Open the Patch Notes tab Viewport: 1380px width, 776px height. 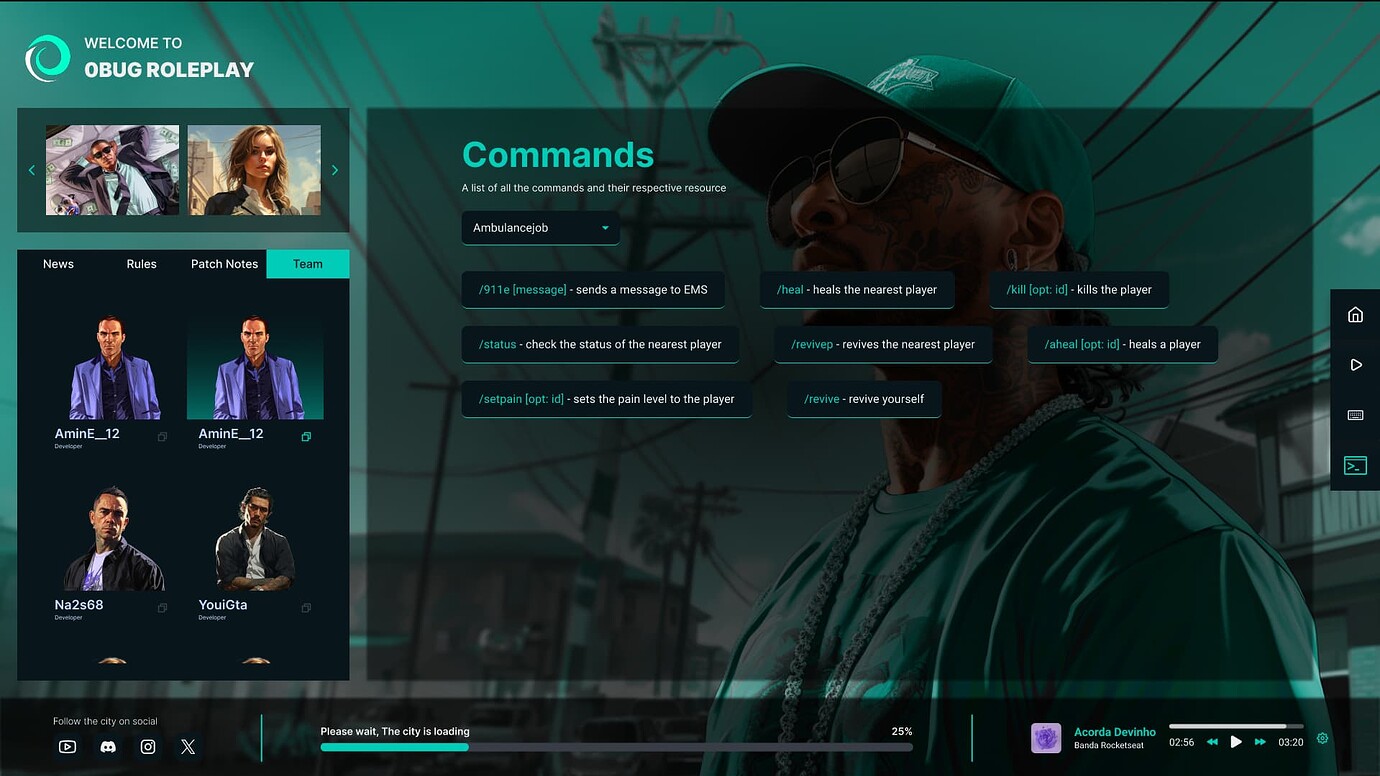pyautogui.click(x=223, y=264)
